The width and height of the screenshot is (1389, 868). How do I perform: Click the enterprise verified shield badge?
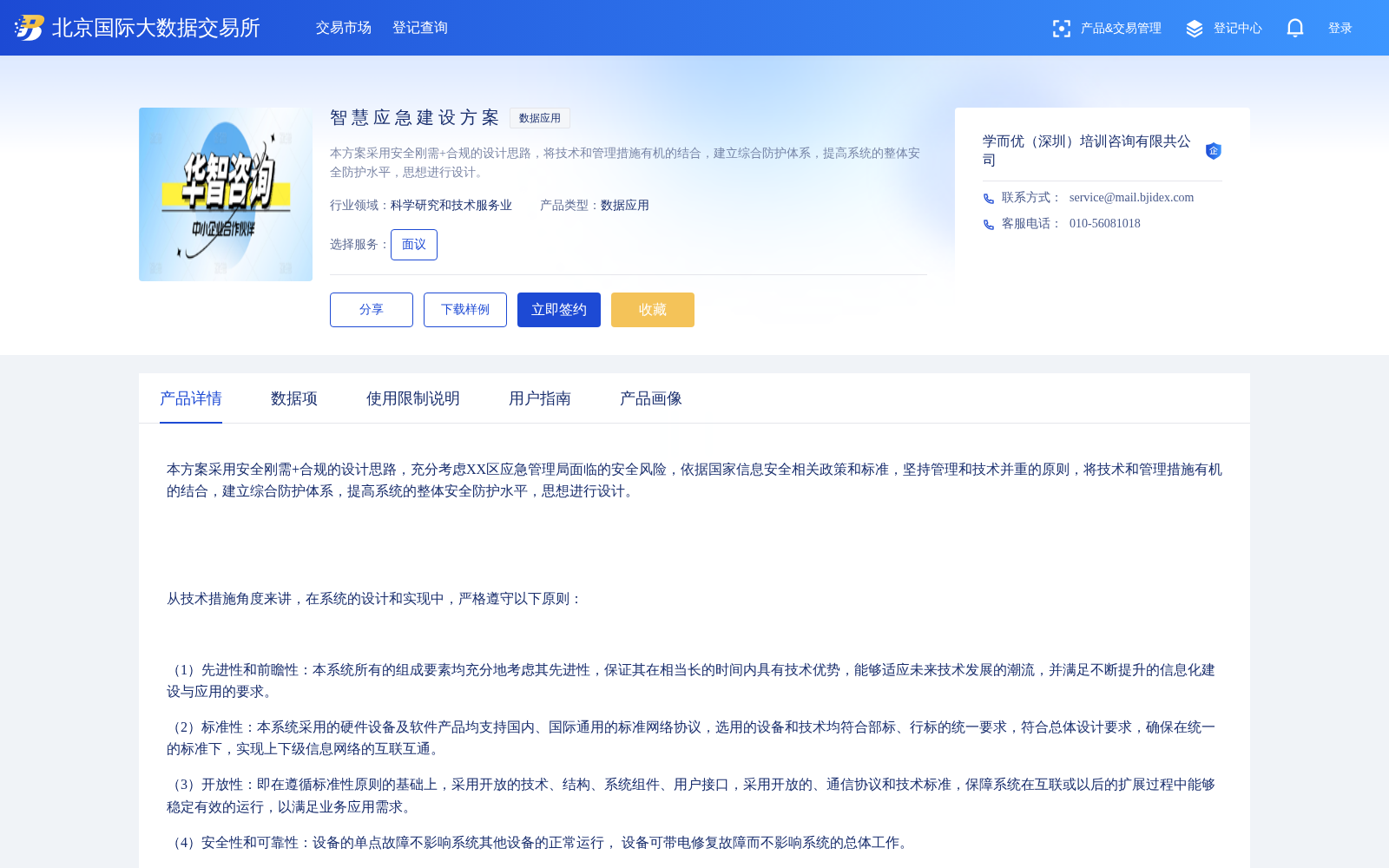1214,151
